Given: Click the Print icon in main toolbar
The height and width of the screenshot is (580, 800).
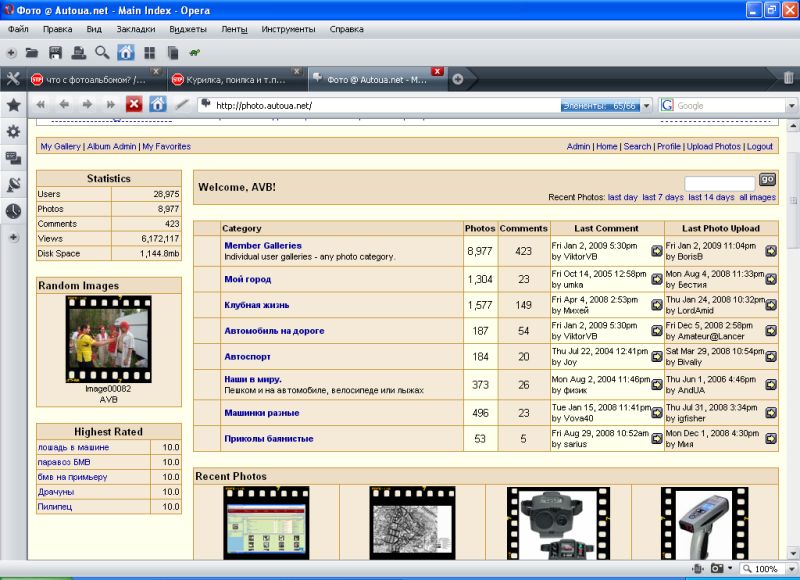Looking at the screenshot, I should pyautogui.click(x=78, y=52).
